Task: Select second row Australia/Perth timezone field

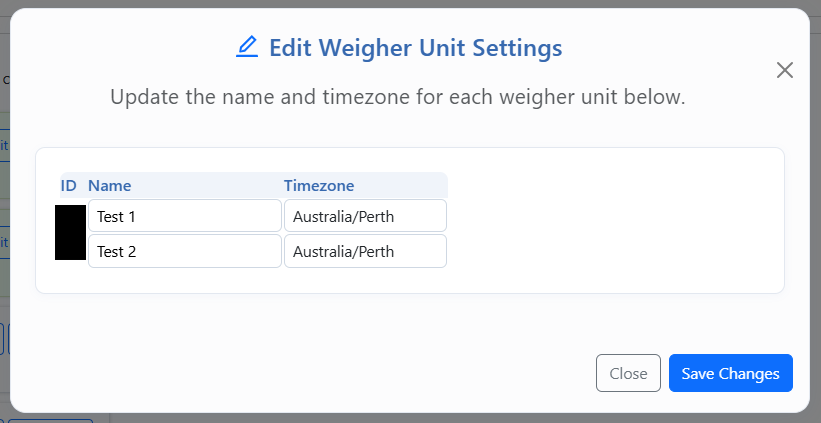Action: pos(365,252)
